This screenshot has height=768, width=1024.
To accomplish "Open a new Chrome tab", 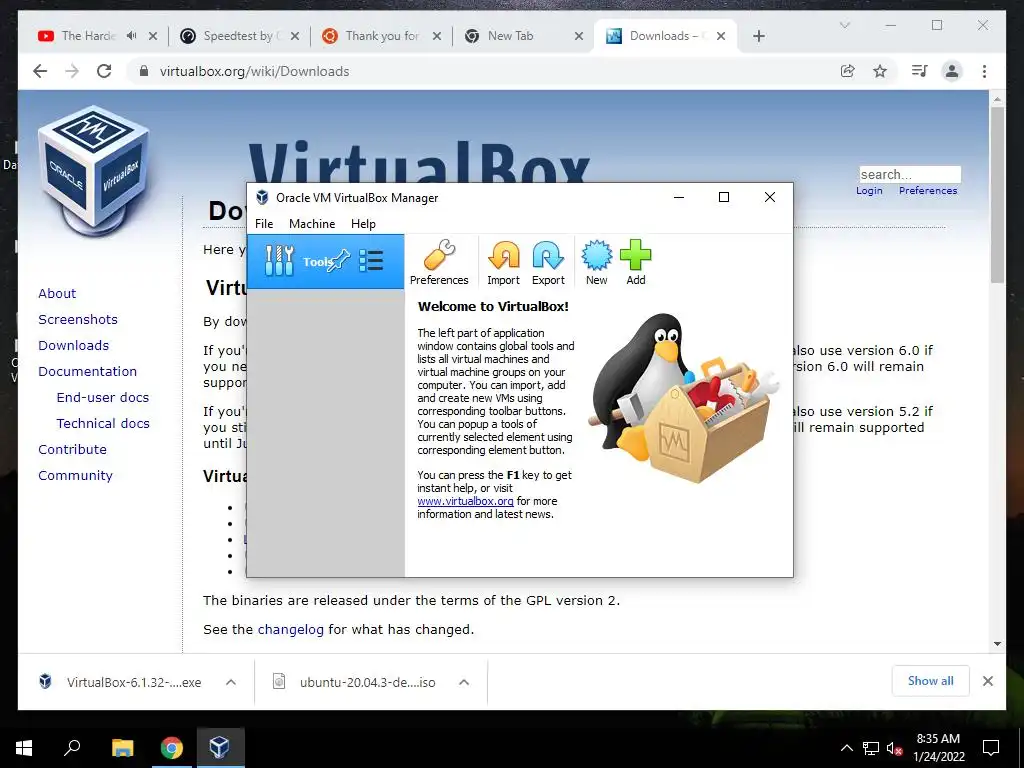I will [758, 36].
